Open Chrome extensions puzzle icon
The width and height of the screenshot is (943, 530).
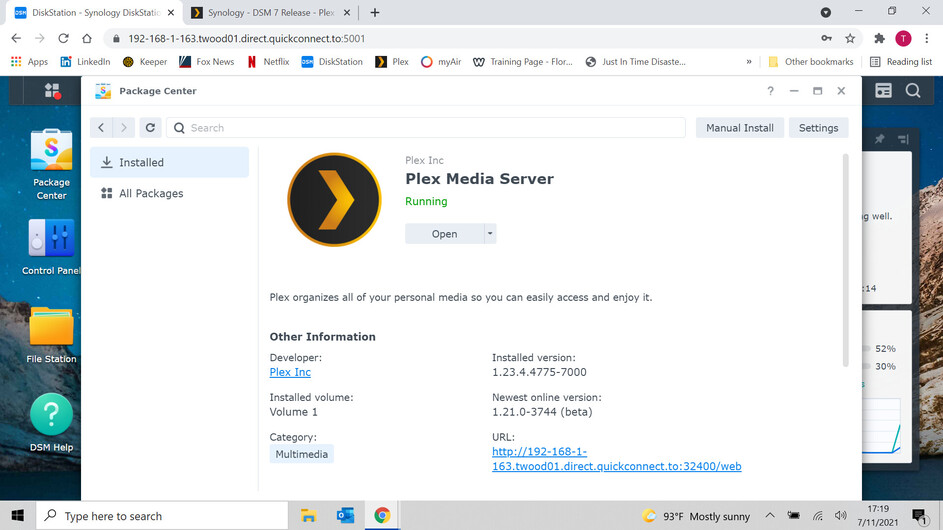point(879,39)
